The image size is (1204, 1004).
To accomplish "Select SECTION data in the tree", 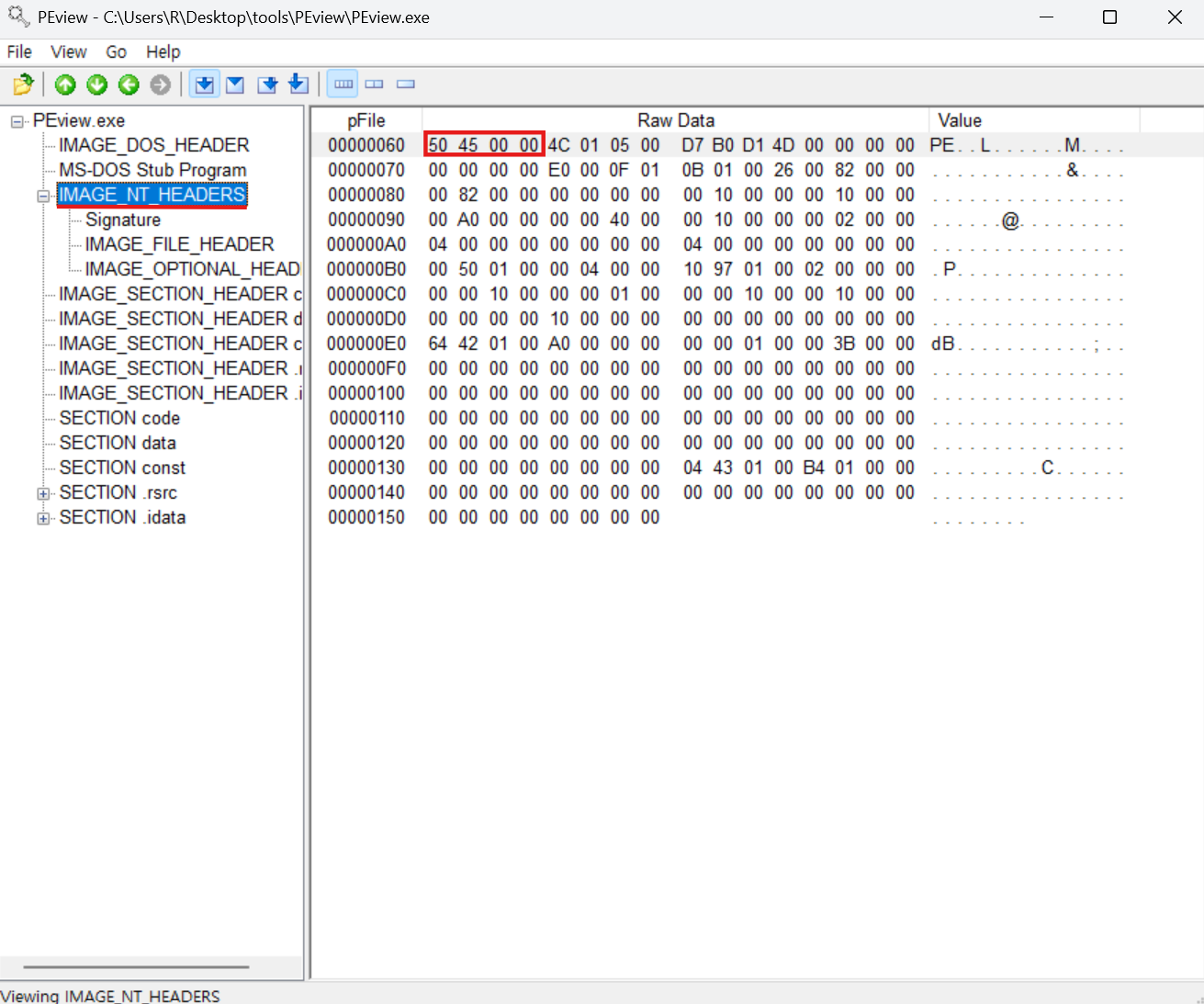I will [x=118, y=443].
